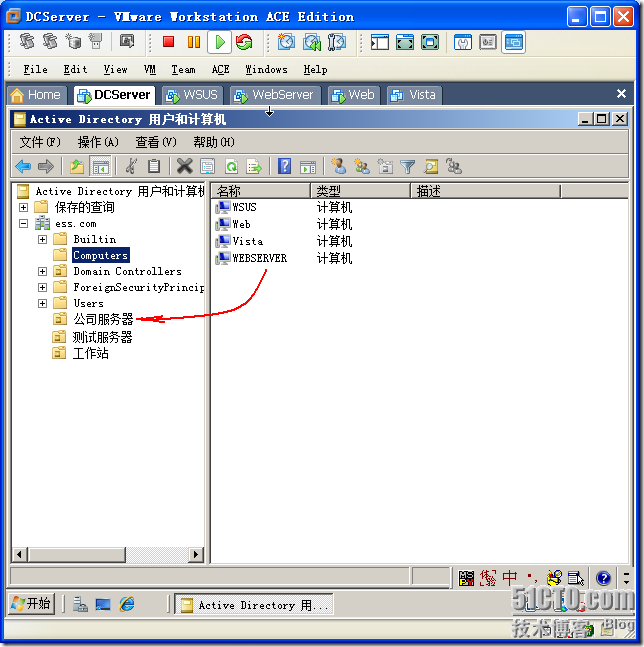The width and height of the screenshot is (644, 647).
Task: Click the VMware Reset button
Action: coord(244,42)
